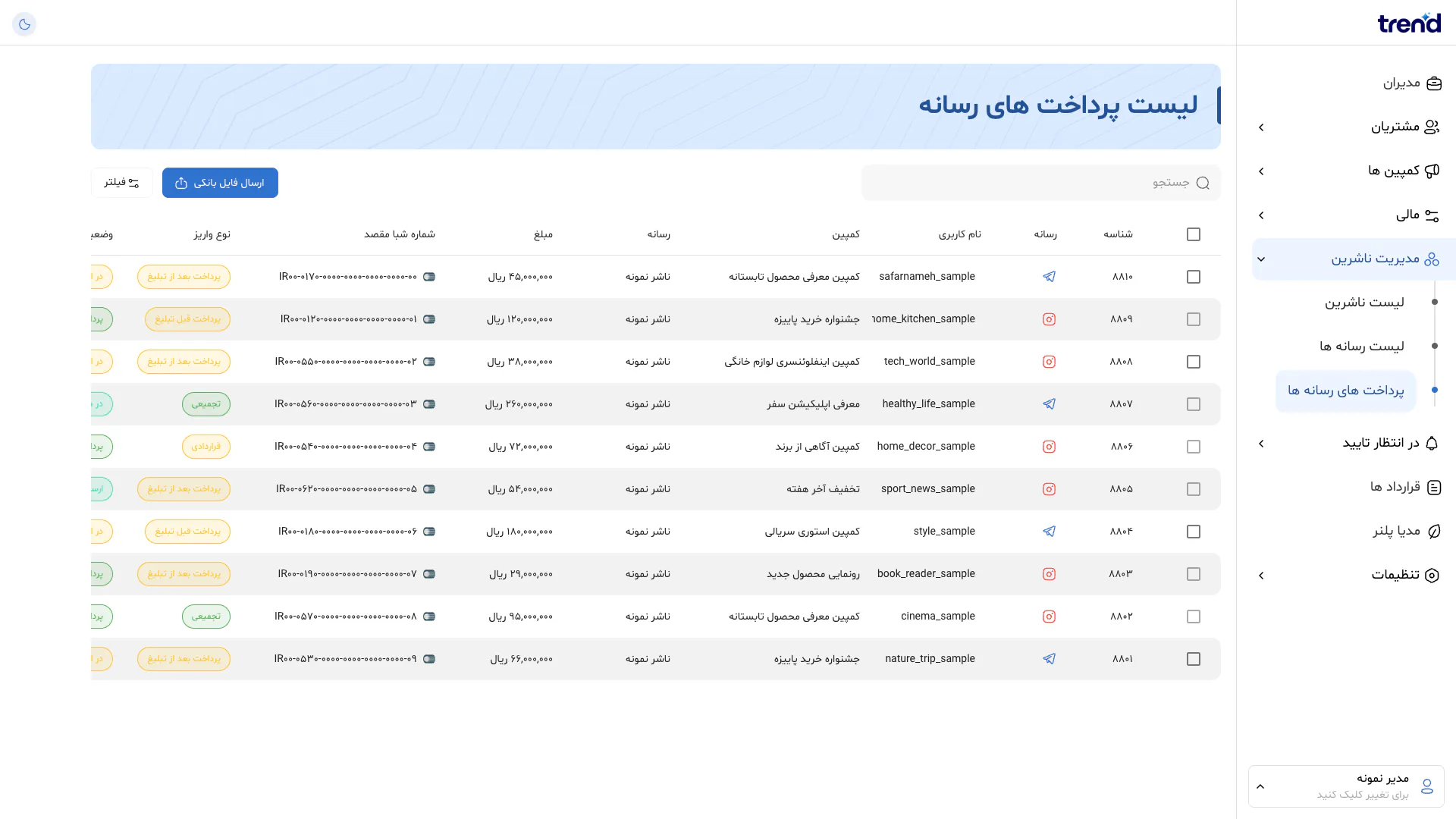Image resolution: width=1456 pixels, height=819 pixels.
Task: Click the Instagram icon for tech_world_sample
Action: (1049, 362)
